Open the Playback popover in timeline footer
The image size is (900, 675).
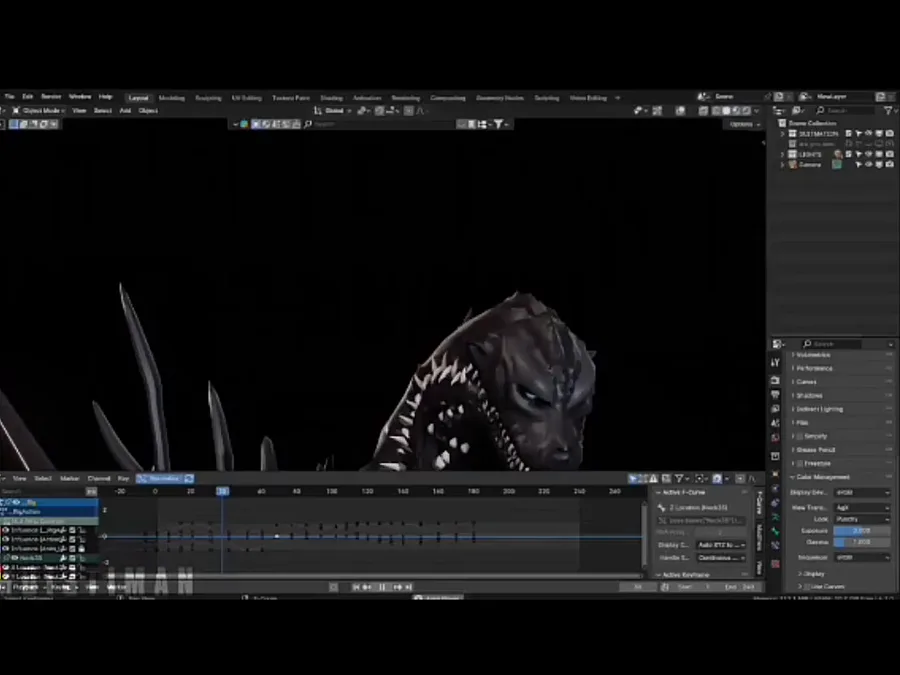point(28,587)
